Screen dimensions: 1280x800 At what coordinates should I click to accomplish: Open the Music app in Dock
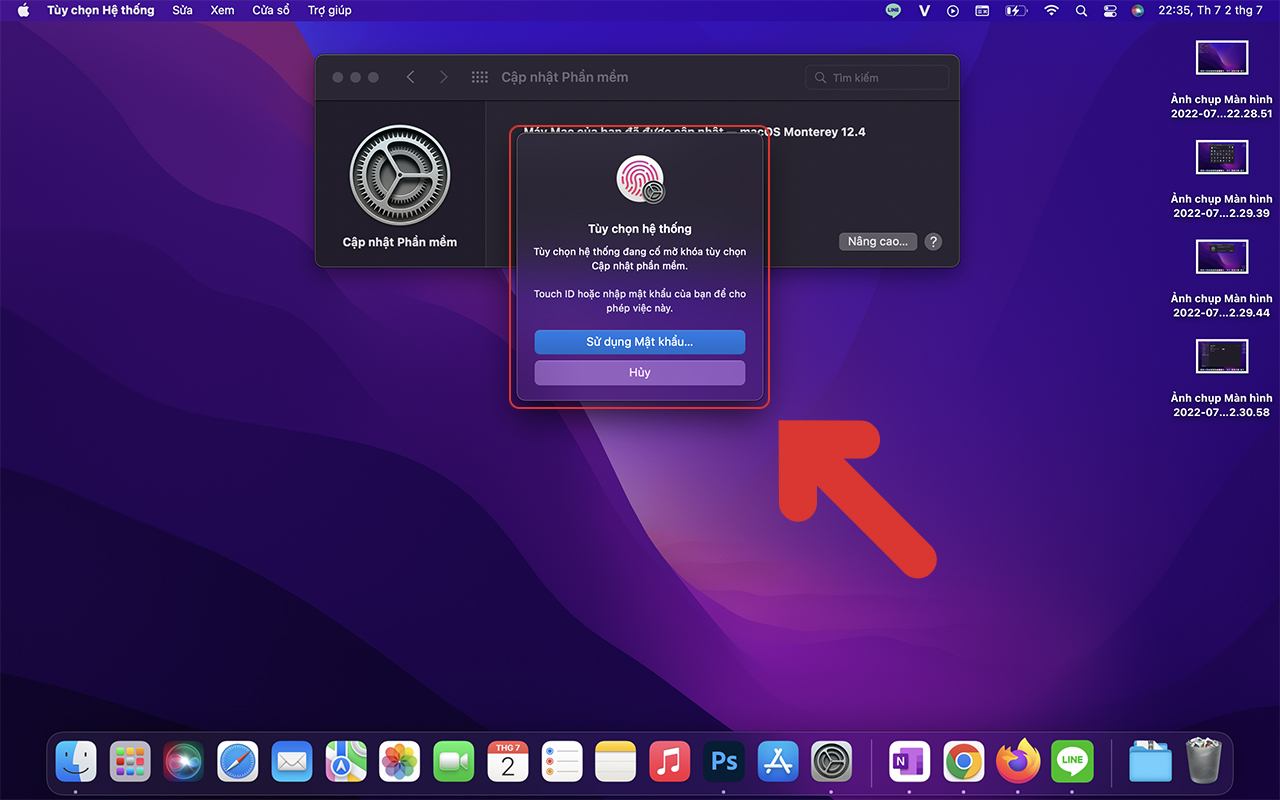[670, 762]
